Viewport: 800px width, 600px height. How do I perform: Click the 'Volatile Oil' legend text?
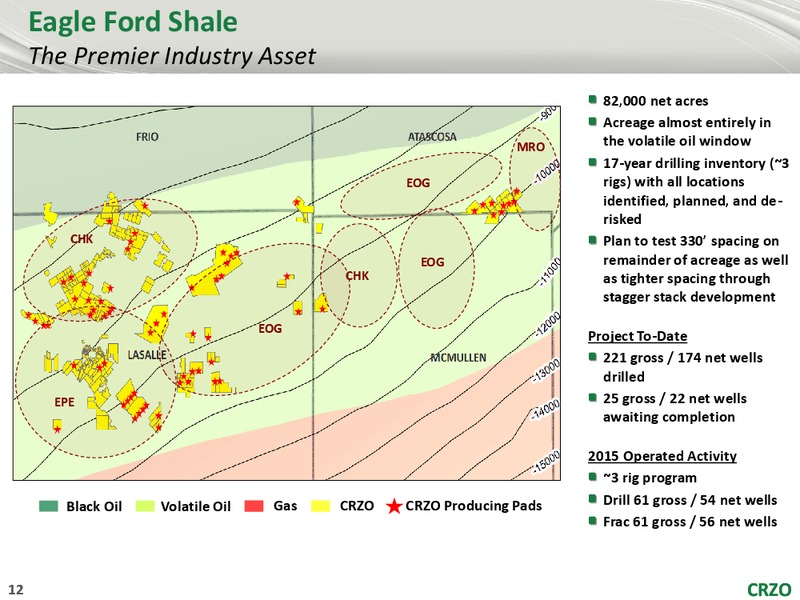point(195,506)
